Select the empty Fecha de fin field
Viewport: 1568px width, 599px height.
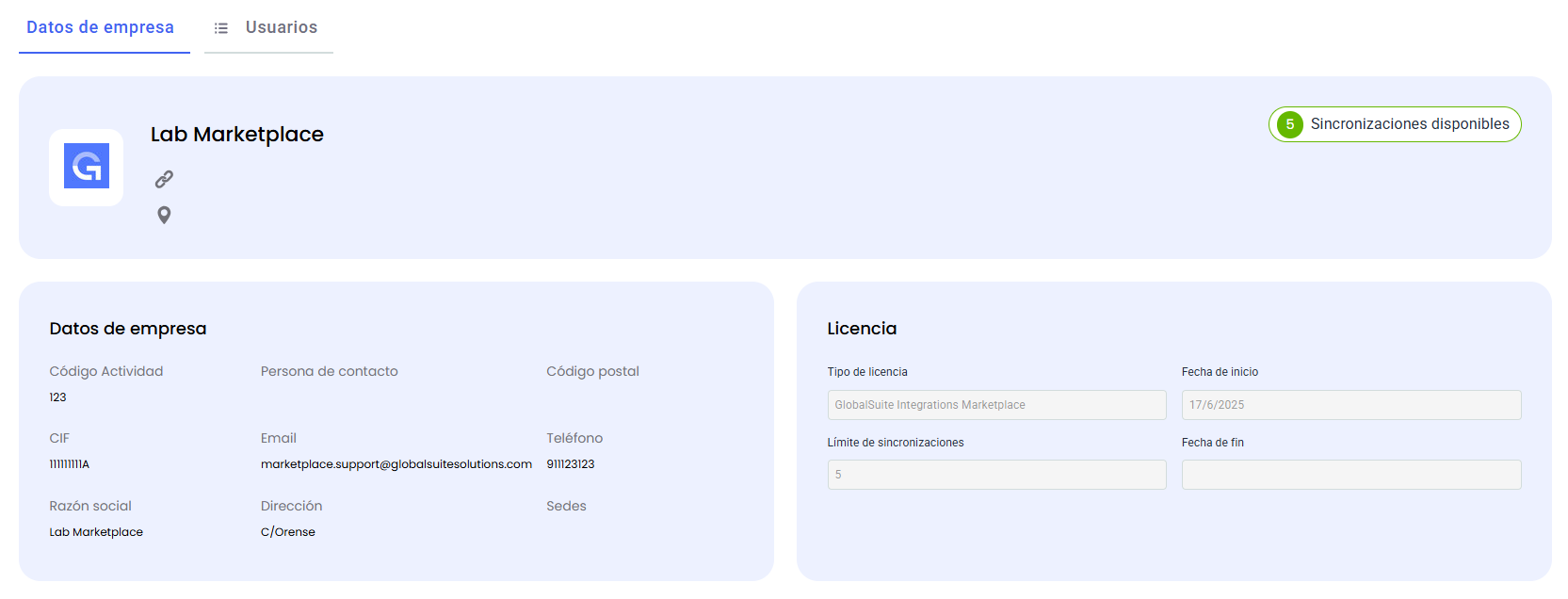click(x=1350, y=475)
